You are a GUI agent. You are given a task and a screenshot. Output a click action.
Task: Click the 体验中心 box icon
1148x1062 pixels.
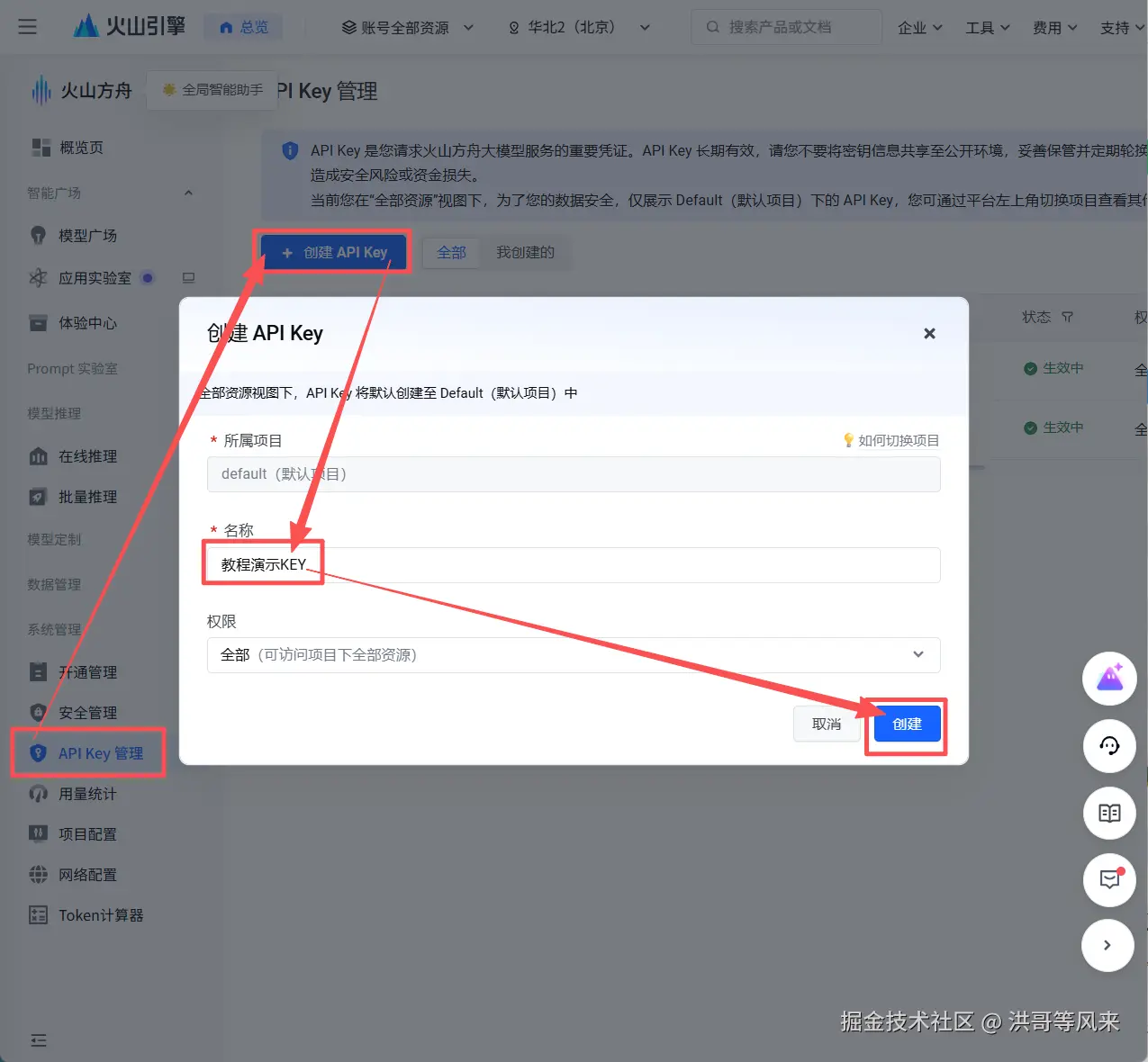pos(38,323)
